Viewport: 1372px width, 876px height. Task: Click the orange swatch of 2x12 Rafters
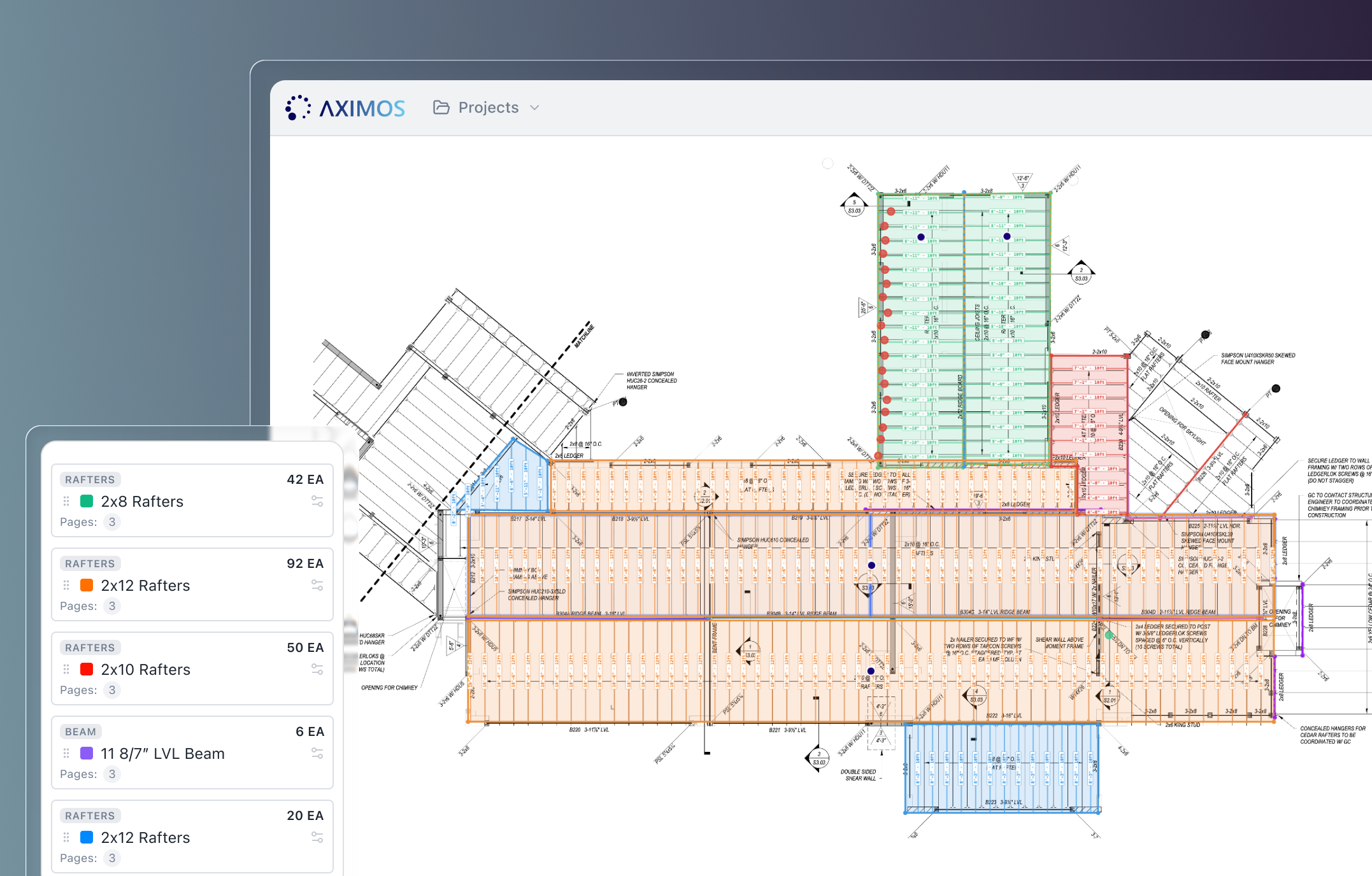pos(87,586)
